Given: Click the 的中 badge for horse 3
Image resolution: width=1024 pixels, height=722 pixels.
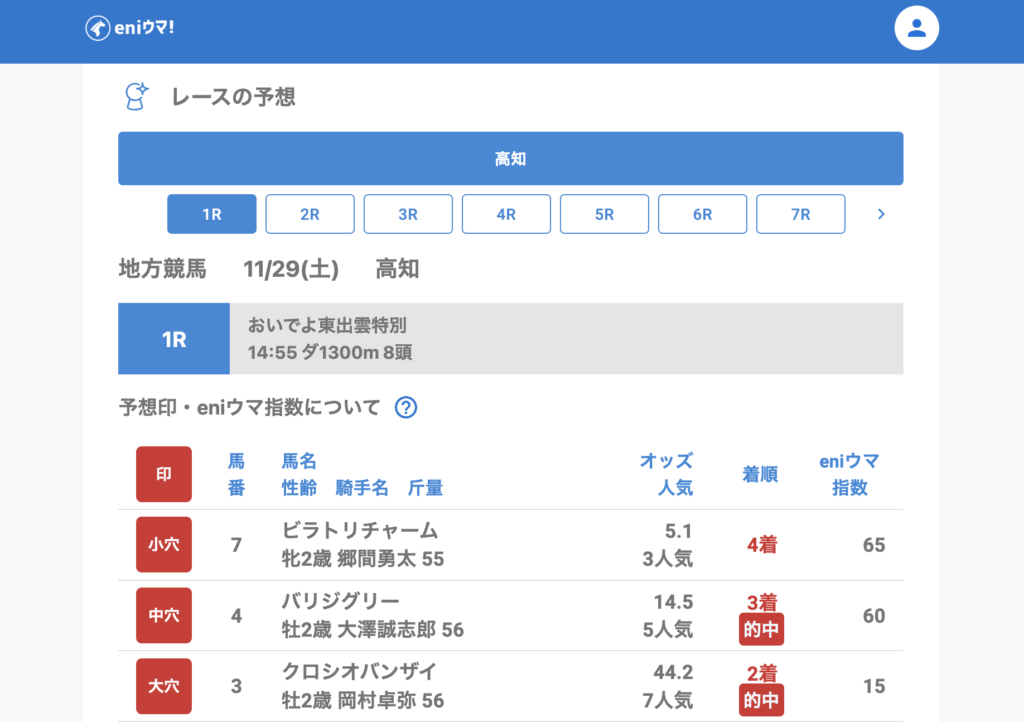Looking at the screenshot, I should click(x=761, y=700).
